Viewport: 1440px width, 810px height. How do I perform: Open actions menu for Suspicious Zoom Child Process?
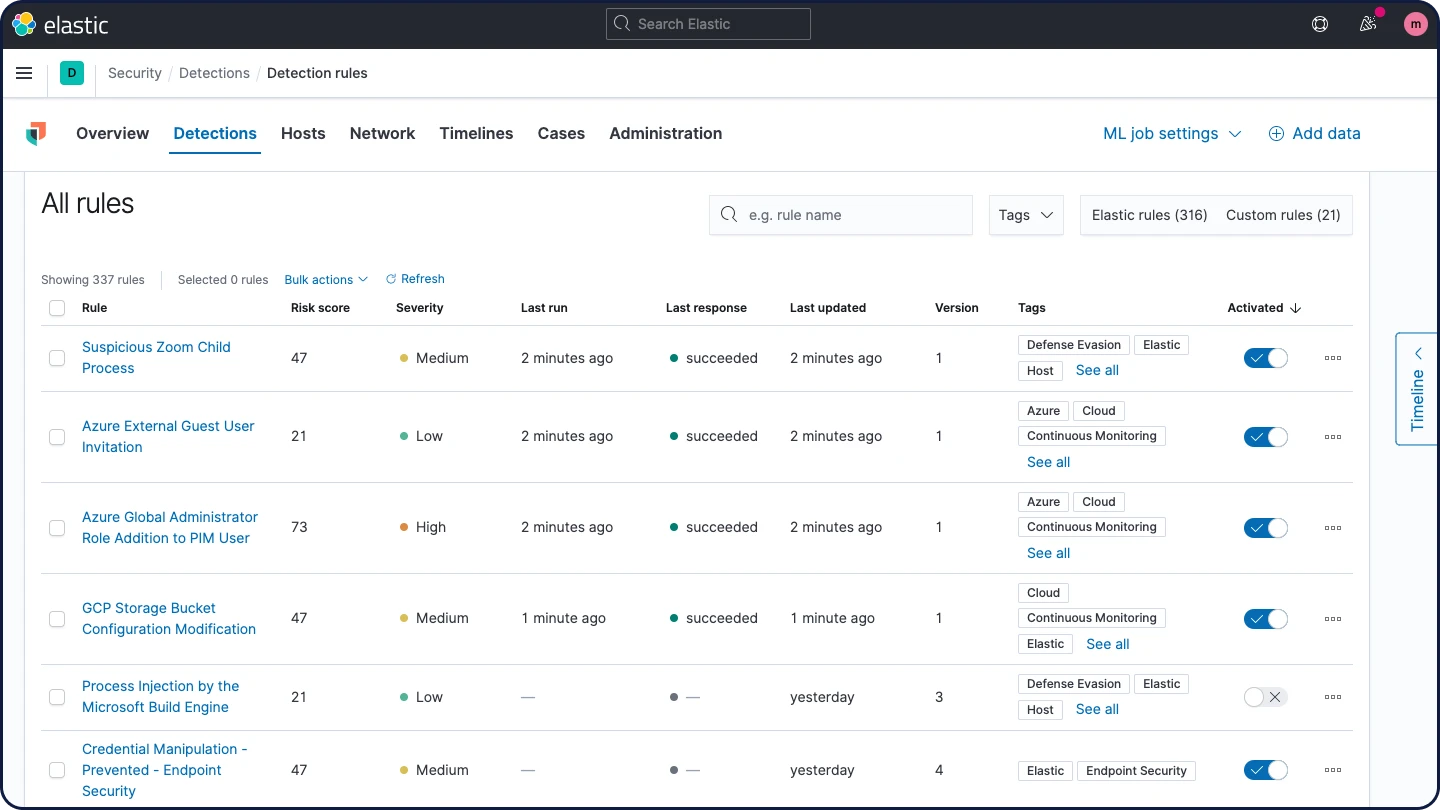[x=1333, y=358]
